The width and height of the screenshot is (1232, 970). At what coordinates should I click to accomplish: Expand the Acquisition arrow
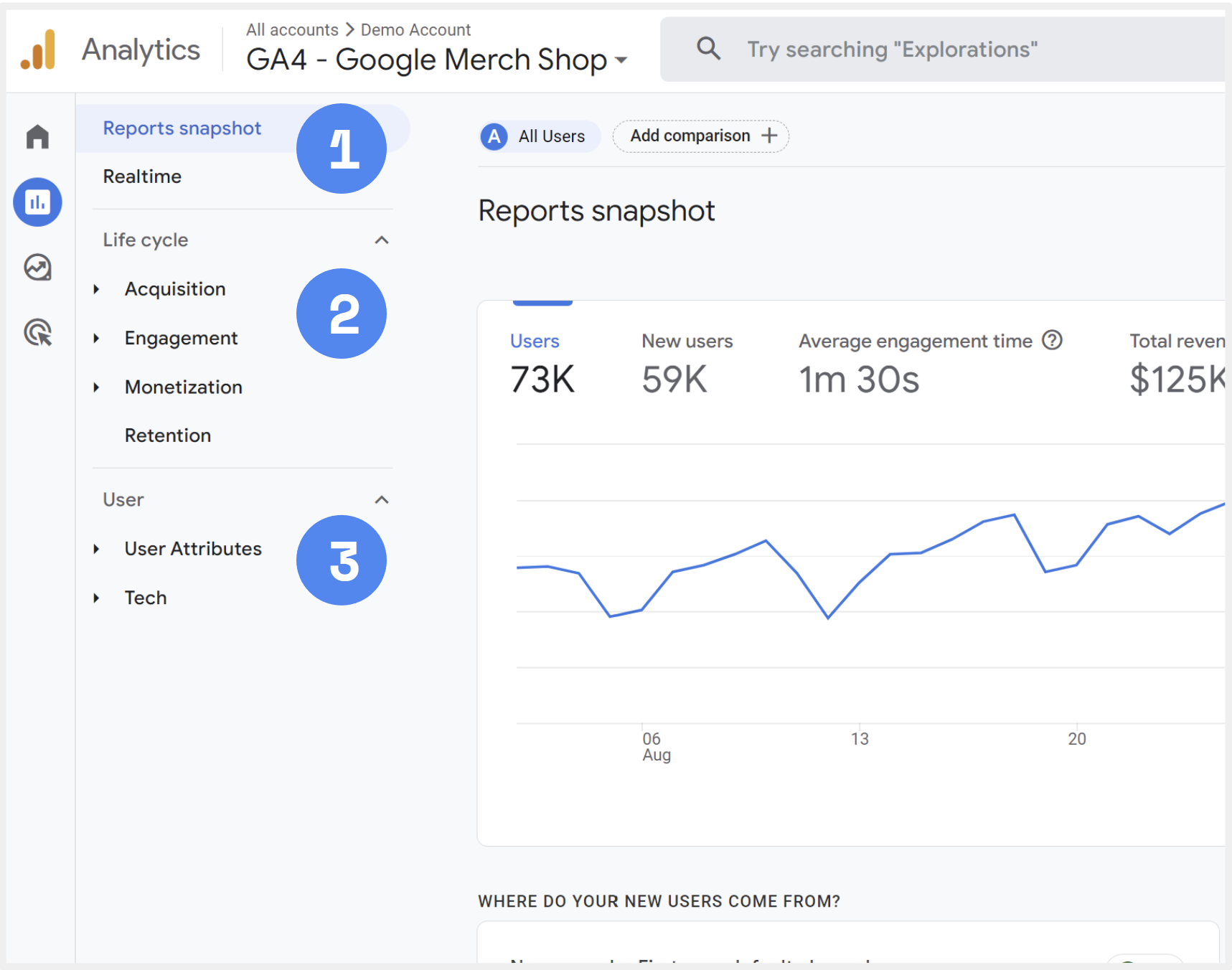[96, 289]
